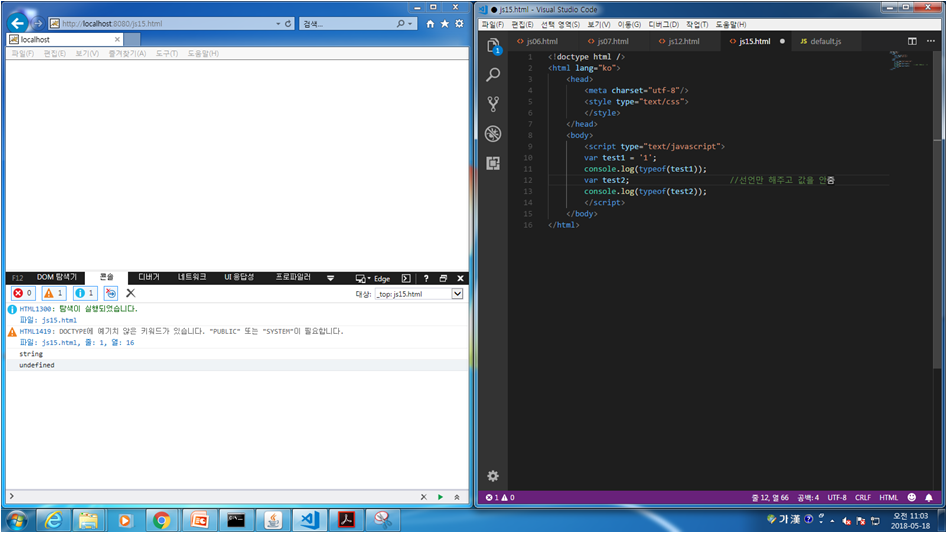Image resolution: width=947 pixels, height=533 pixels.
Task: Click the IE address bar URL field
Action: [163, 24]
